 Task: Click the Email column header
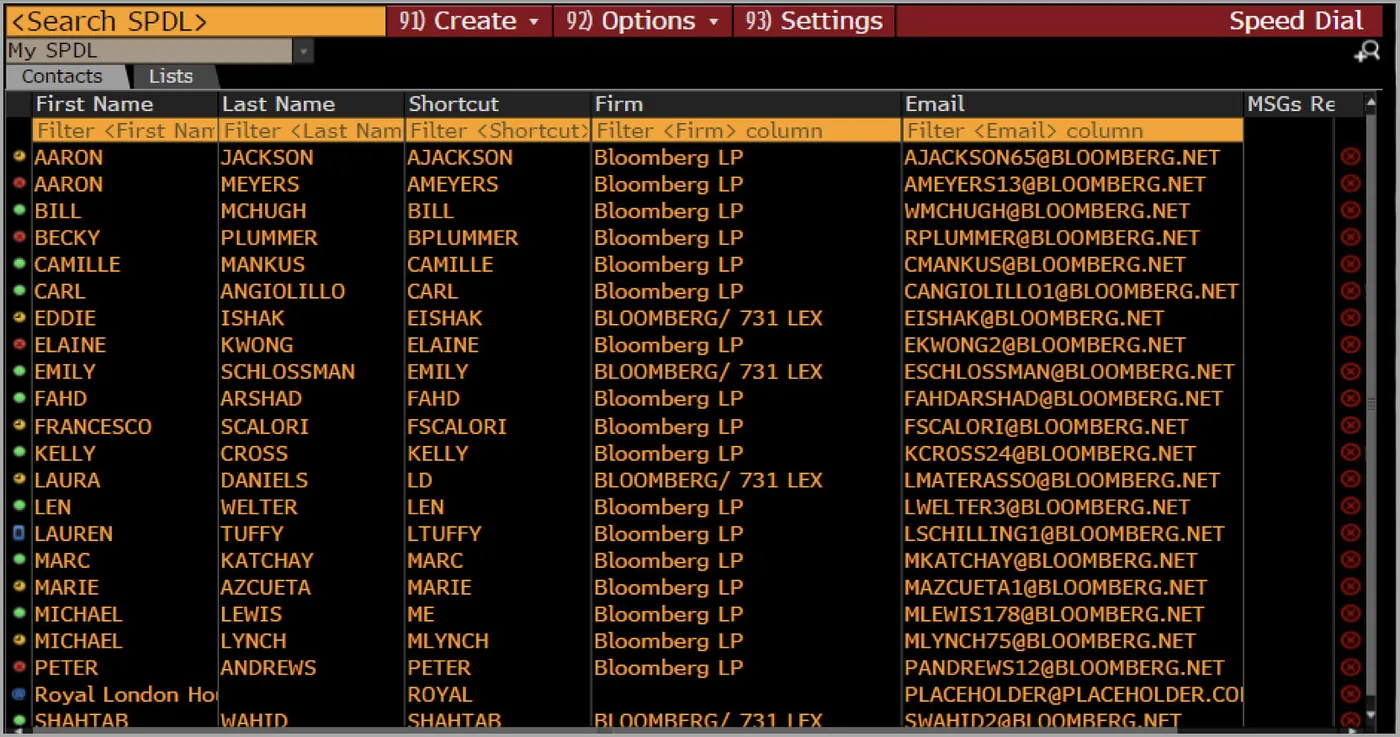pos(1073,104)
